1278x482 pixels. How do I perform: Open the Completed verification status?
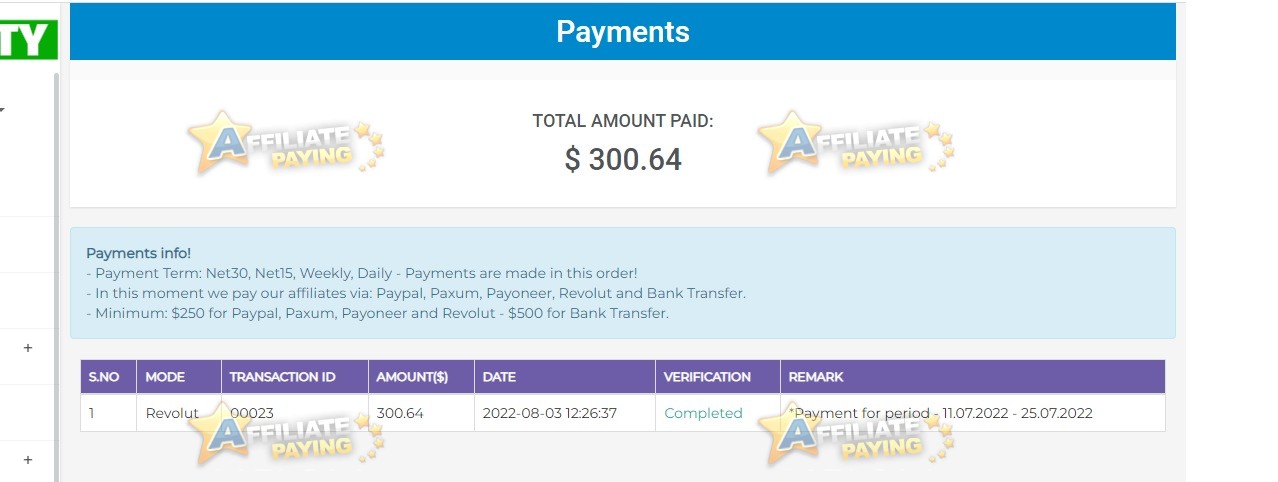(x=703, y=413)
